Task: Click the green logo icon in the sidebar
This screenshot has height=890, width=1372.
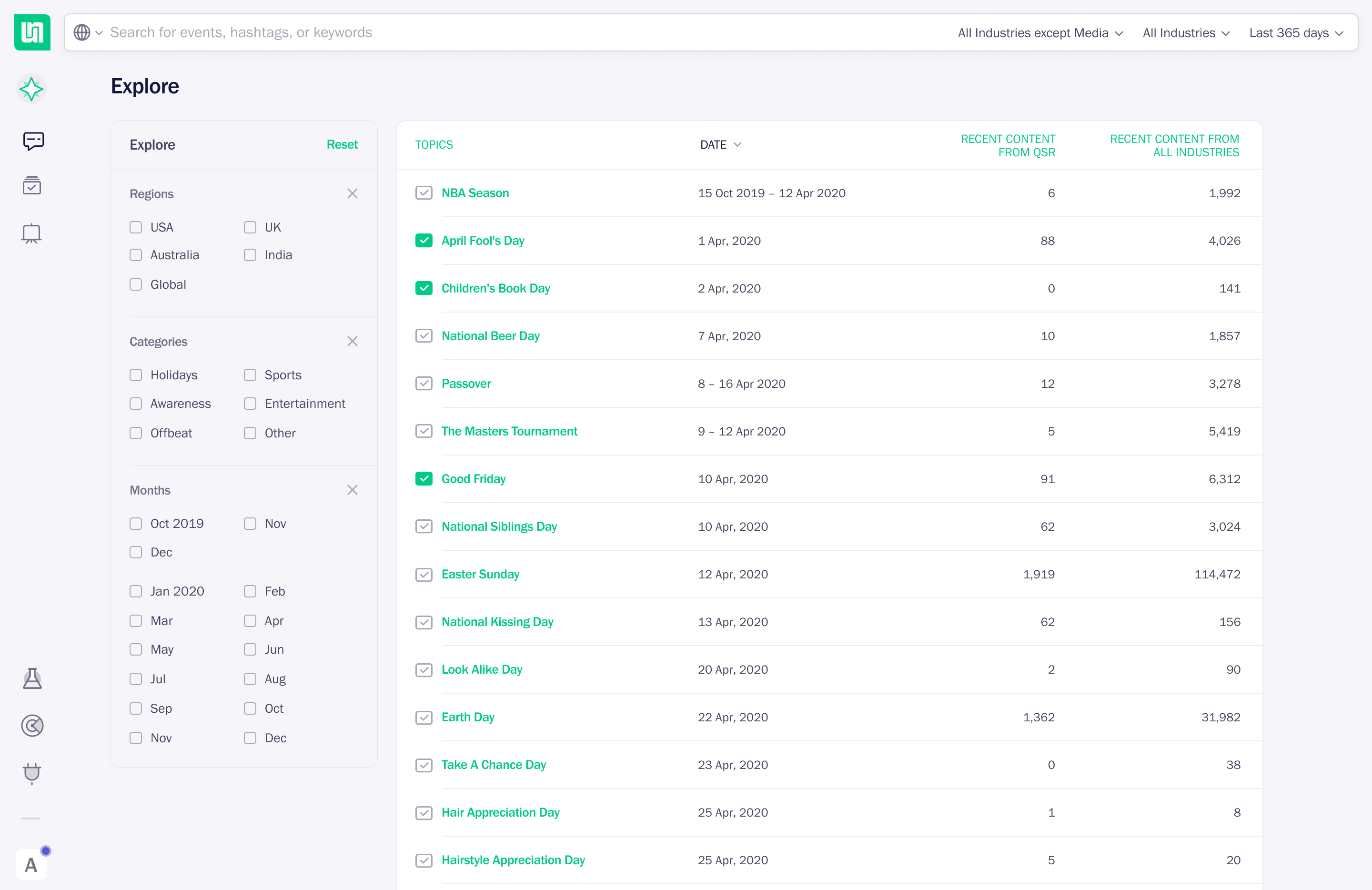Action: point(32,32)
